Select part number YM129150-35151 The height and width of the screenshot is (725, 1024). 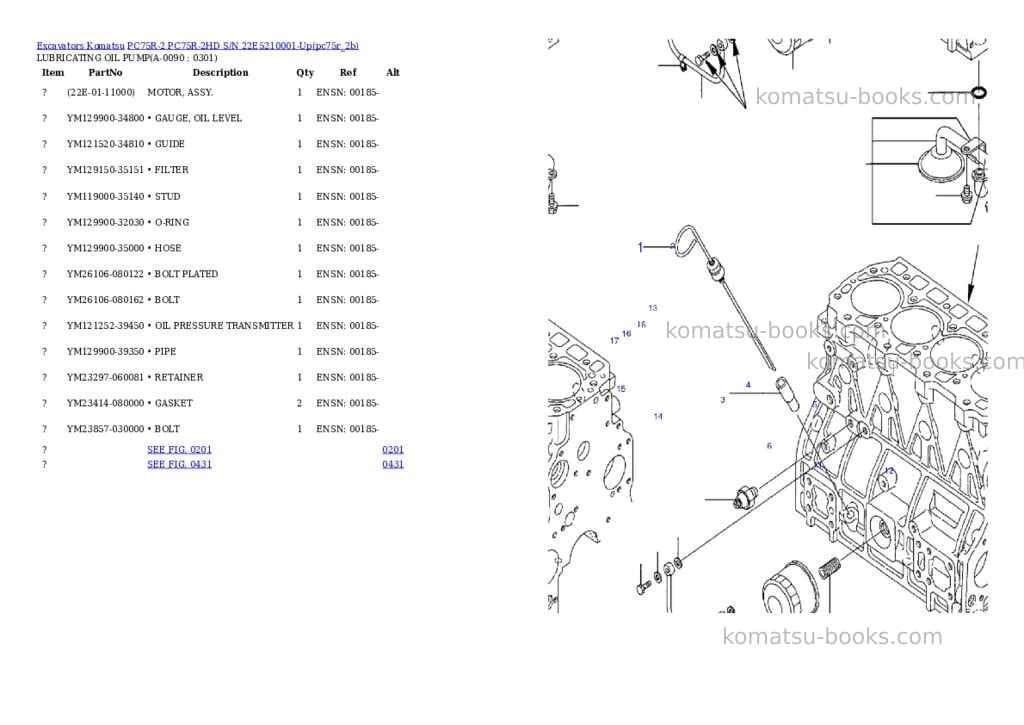click(x=105, y=170)
